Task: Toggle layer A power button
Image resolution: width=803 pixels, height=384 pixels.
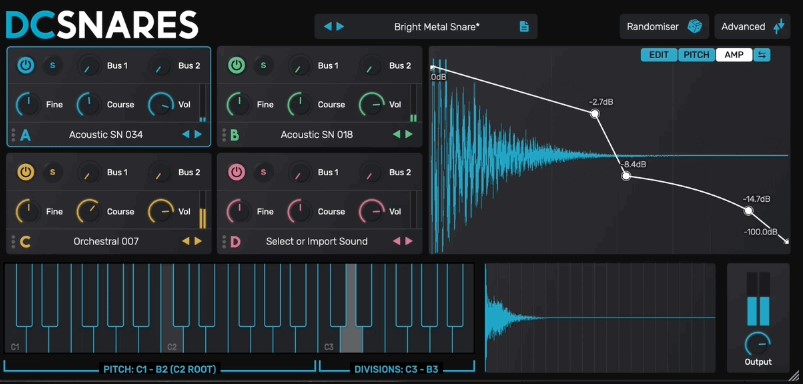Action: tap(26, 66)
